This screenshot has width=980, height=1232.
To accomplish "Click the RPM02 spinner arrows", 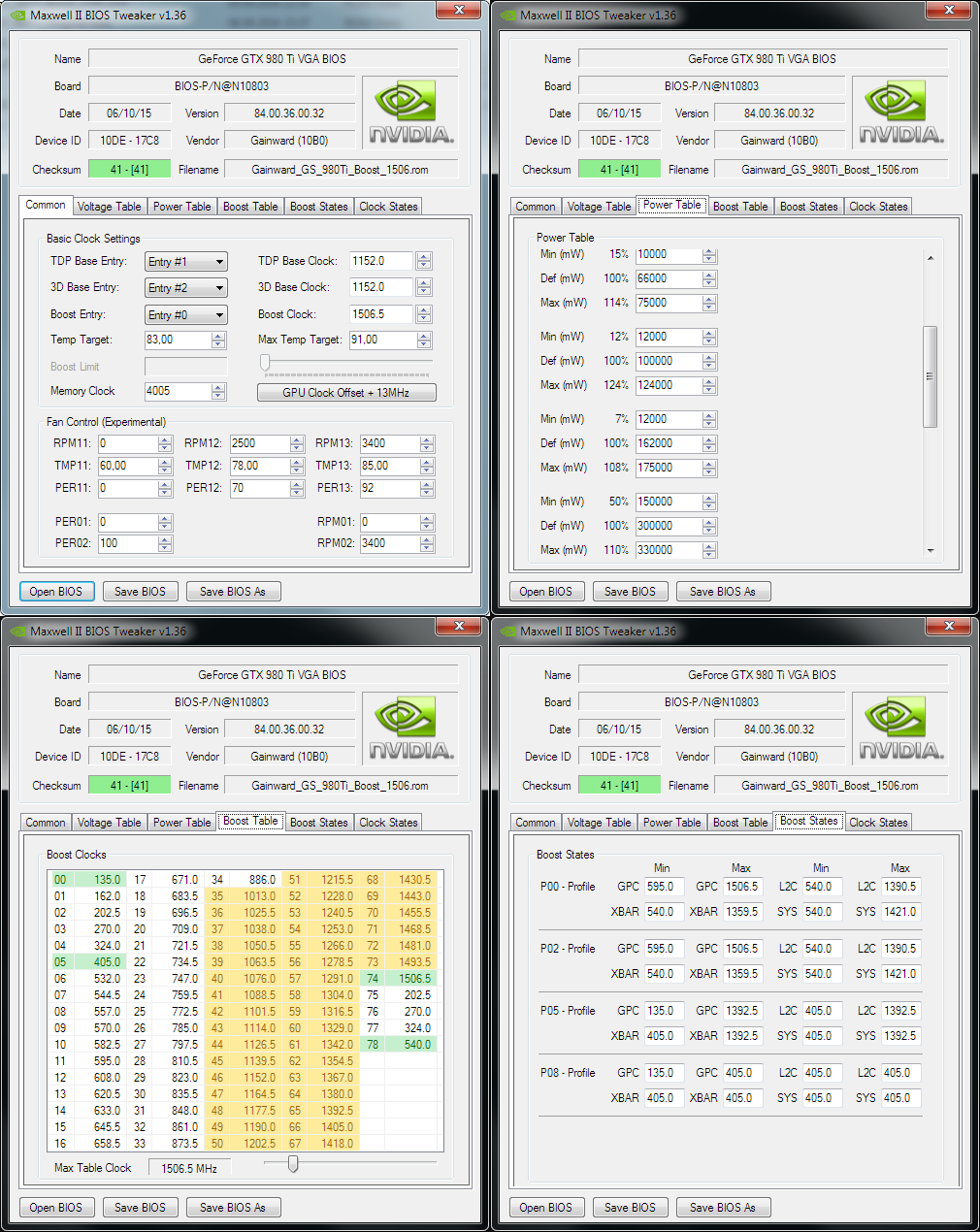I will (427, 543).
